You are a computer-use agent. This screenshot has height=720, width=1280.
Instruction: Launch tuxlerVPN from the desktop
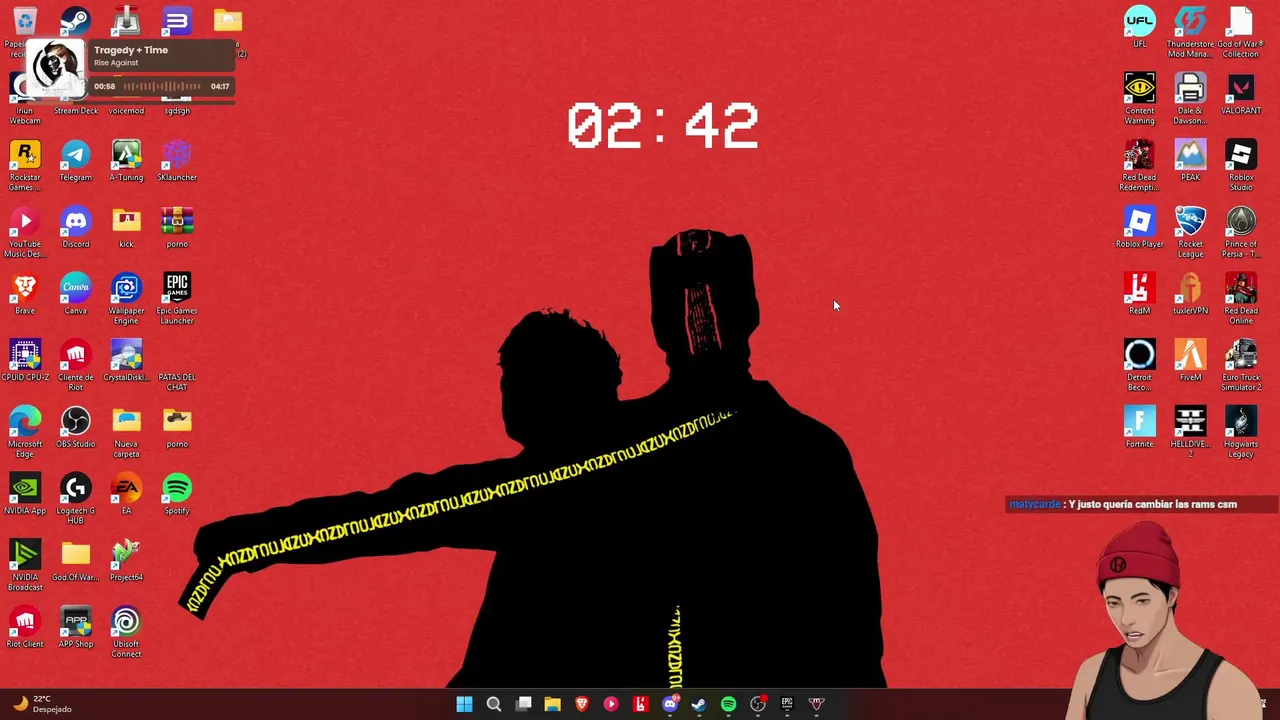[x=1190, y=294]
